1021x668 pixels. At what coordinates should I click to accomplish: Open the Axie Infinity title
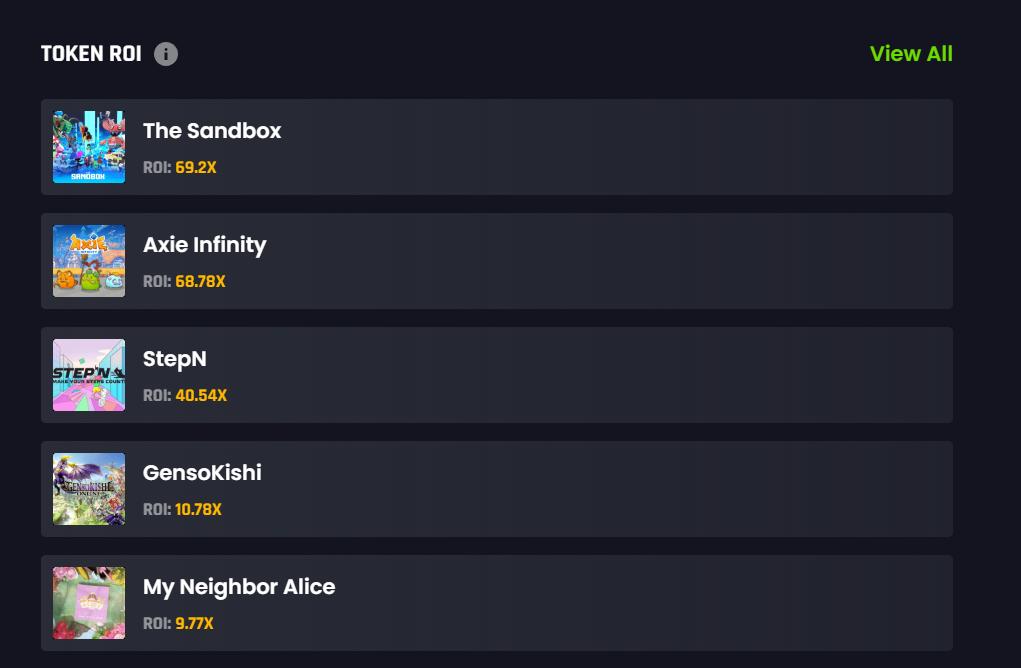(204, 245)
